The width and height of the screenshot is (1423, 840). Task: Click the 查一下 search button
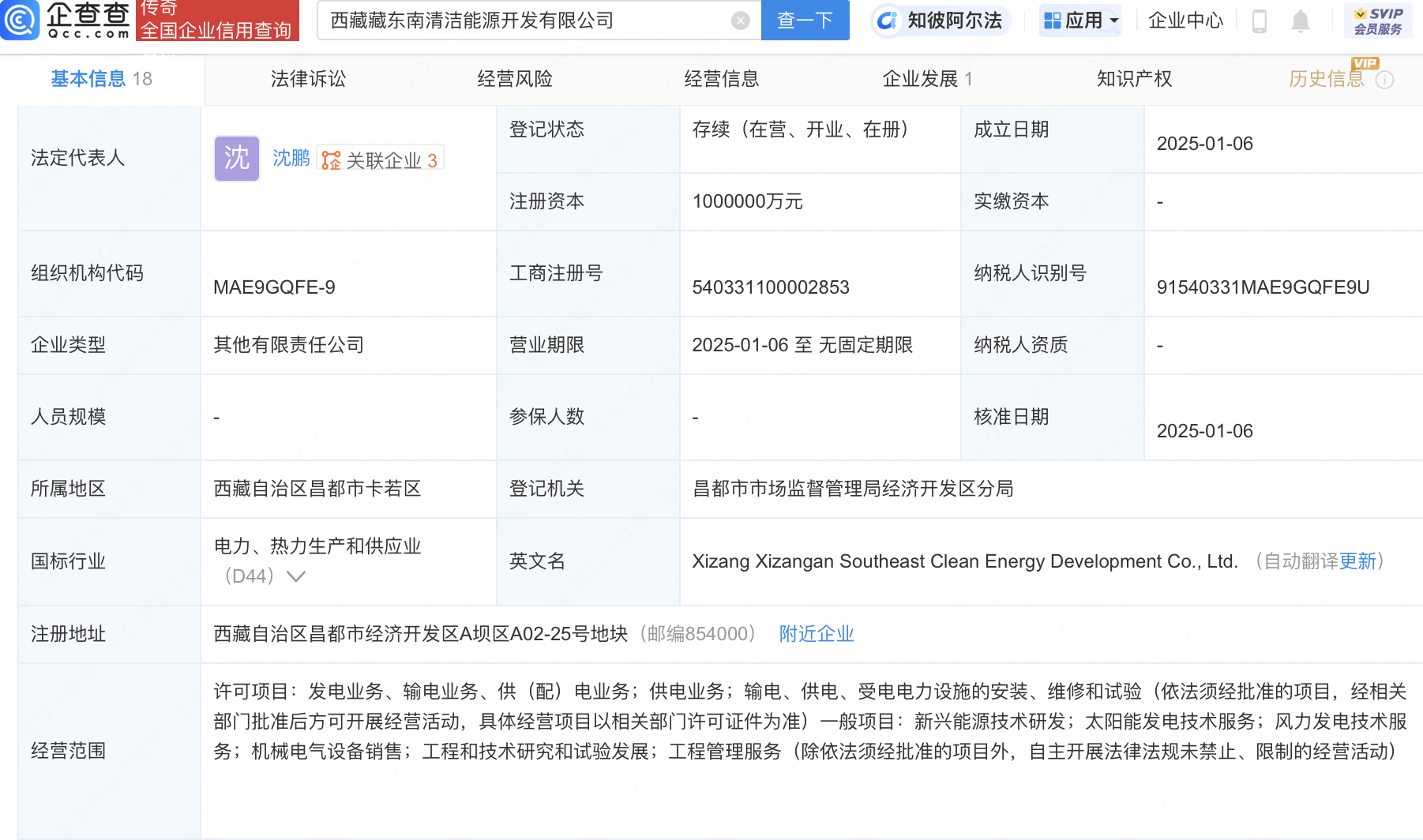pyautogui.click(x=805, y=21)
